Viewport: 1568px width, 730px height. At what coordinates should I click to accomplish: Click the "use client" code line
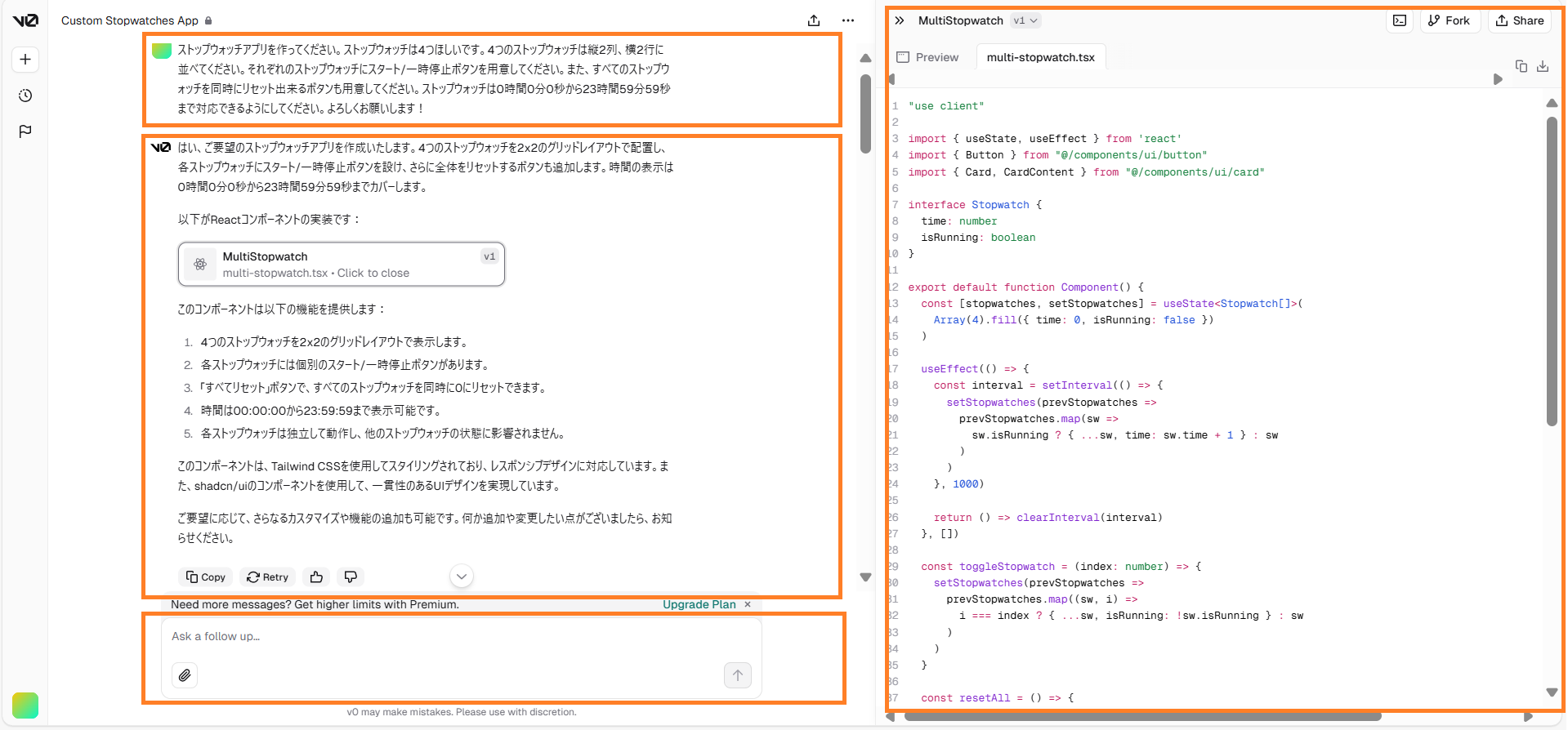(945, 106)
